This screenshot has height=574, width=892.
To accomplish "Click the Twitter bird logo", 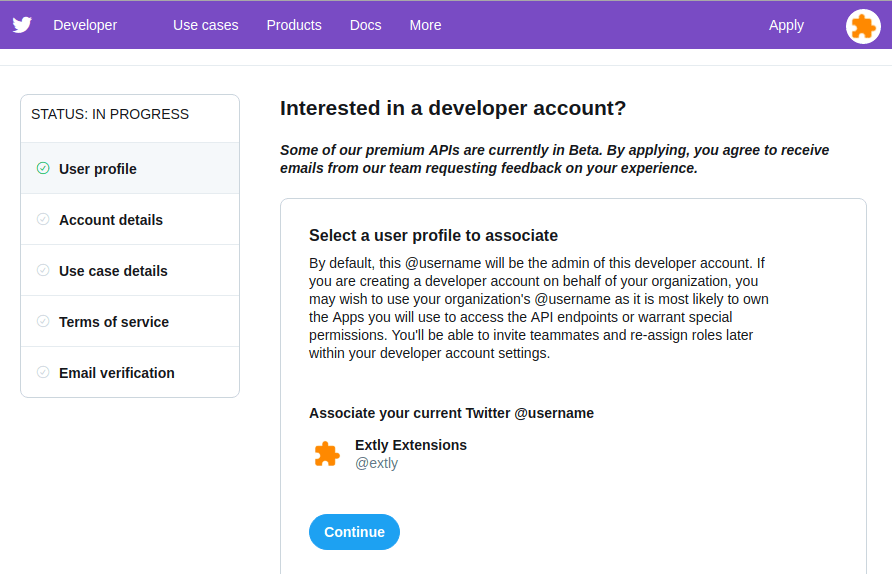I will pyautogui.click(x=22, y=25).
